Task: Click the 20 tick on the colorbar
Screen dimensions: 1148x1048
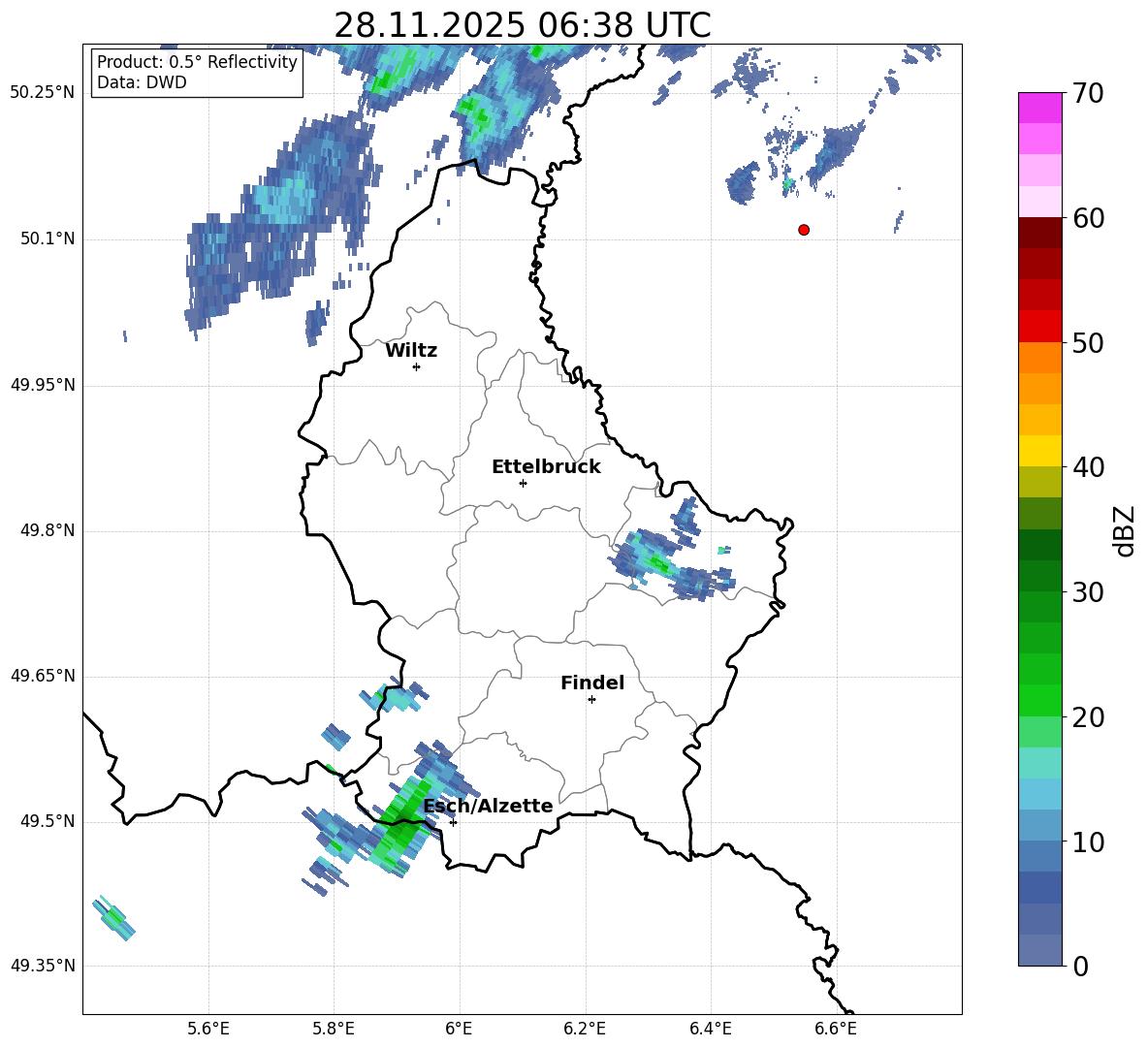Action: (1088, 717)
